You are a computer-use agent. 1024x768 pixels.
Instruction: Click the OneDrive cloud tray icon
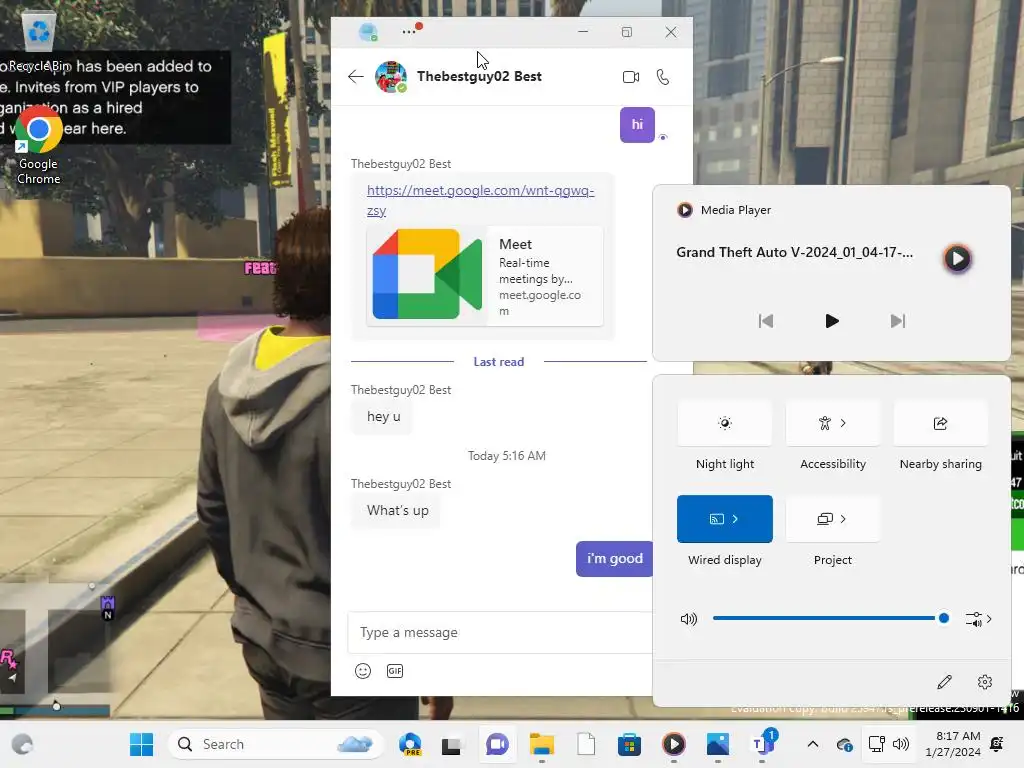click(844, 744)
